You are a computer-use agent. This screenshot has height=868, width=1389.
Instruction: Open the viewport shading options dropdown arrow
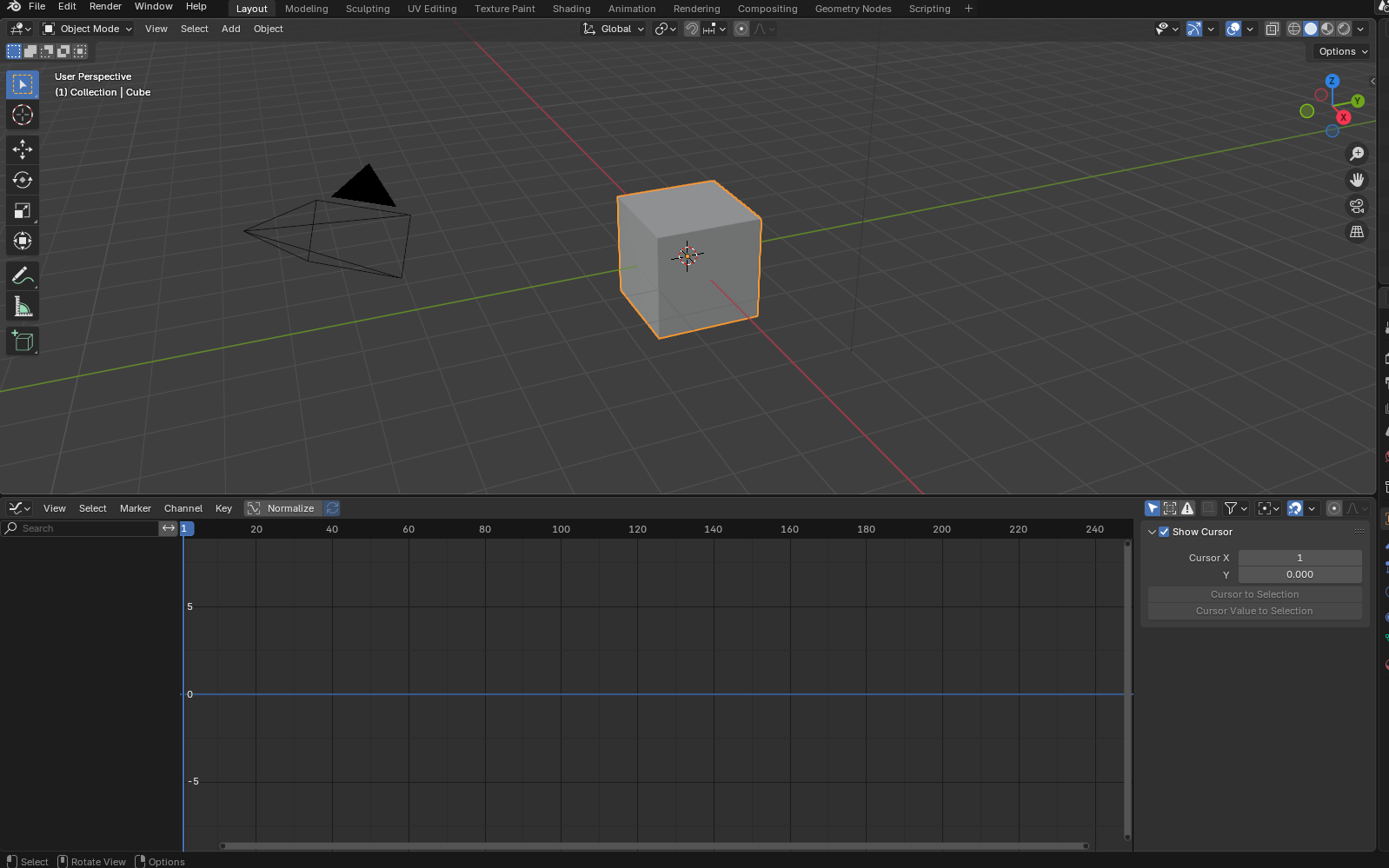[x=1361, y=29]
